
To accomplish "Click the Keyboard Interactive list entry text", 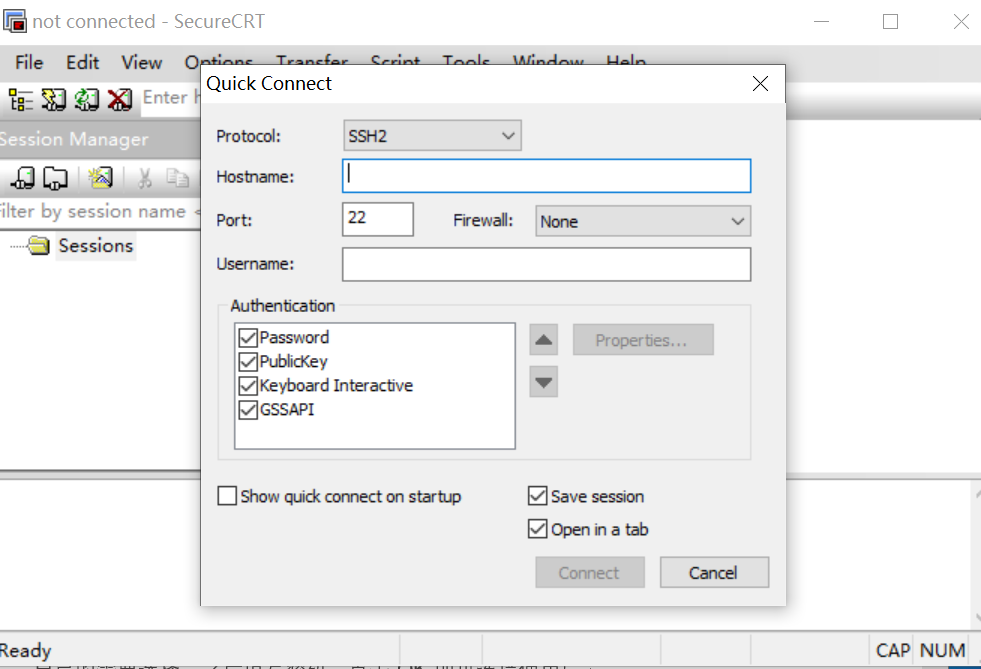I will [337, 386].
